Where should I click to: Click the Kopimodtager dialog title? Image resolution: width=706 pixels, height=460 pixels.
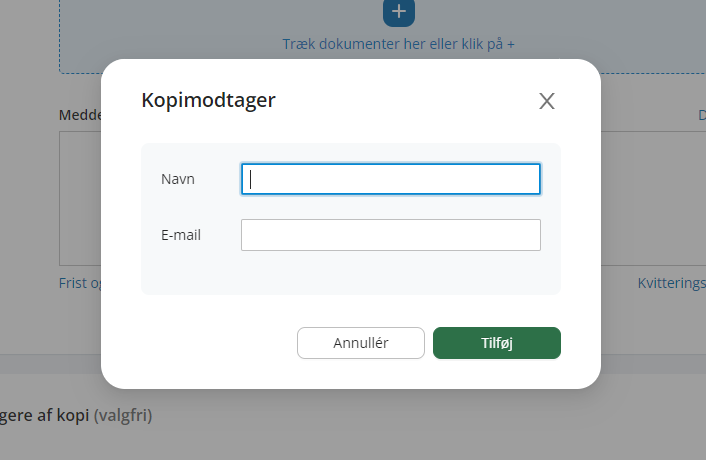tap(208, 100)
